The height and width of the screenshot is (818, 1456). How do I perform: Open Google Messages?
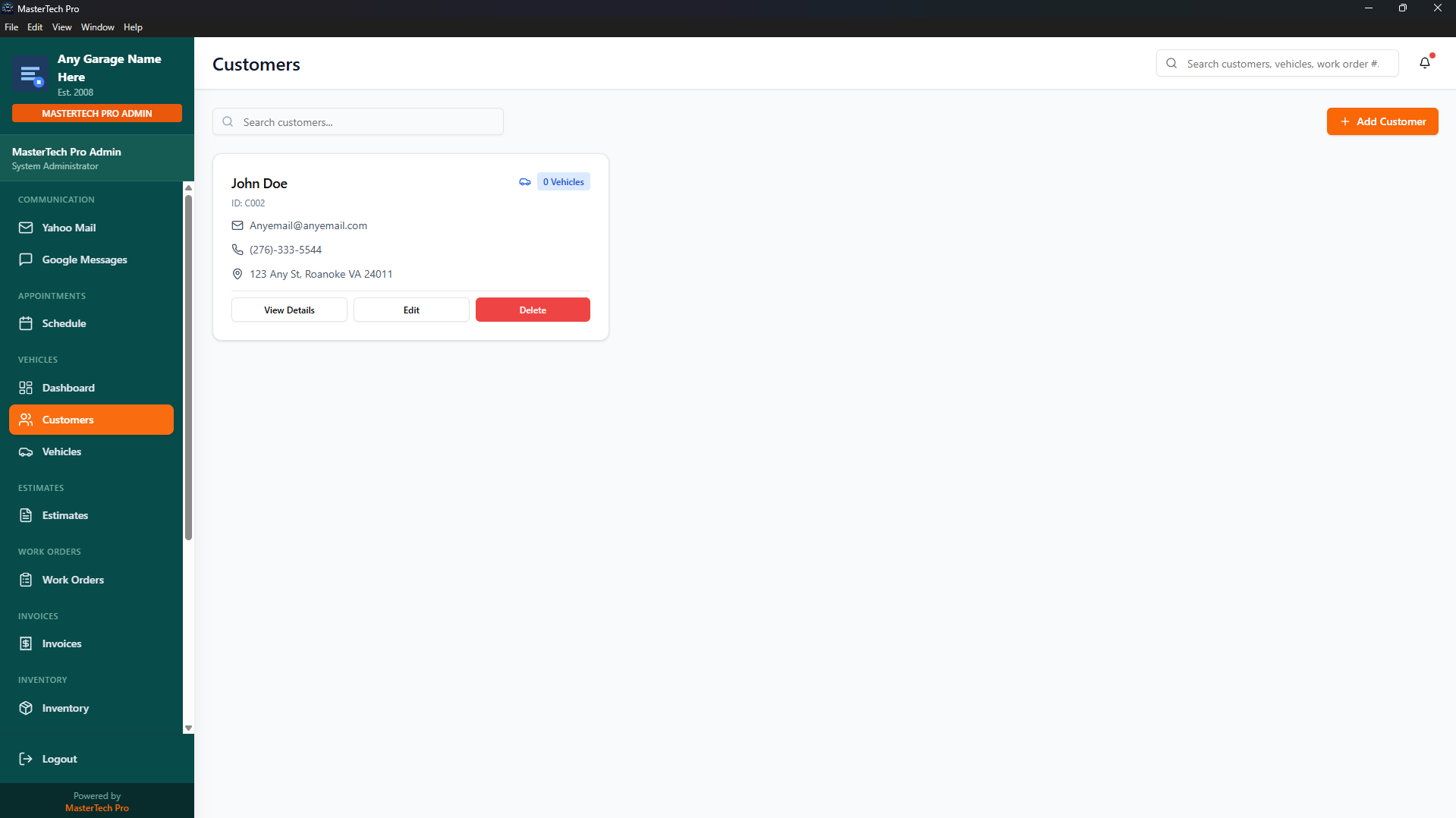tap(84, 260)
